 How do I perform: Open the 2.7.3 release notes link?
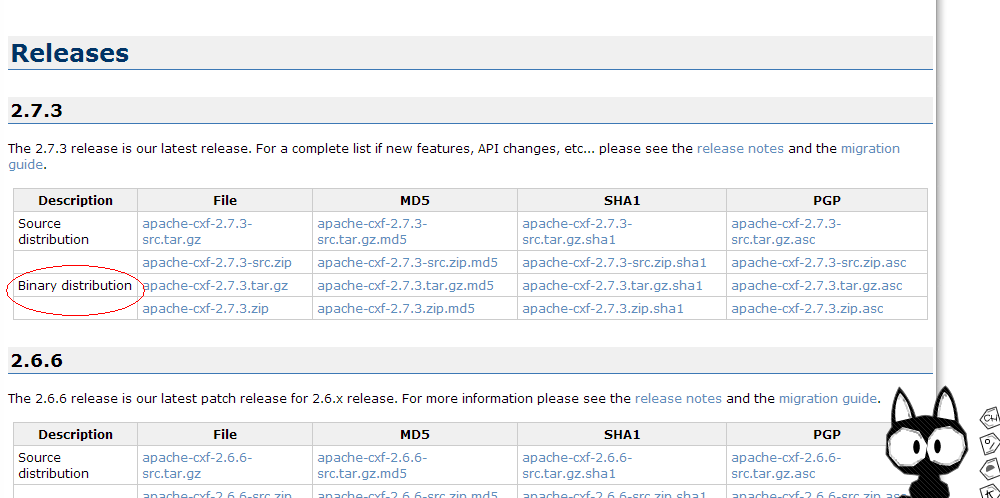(x=740, y=149)
